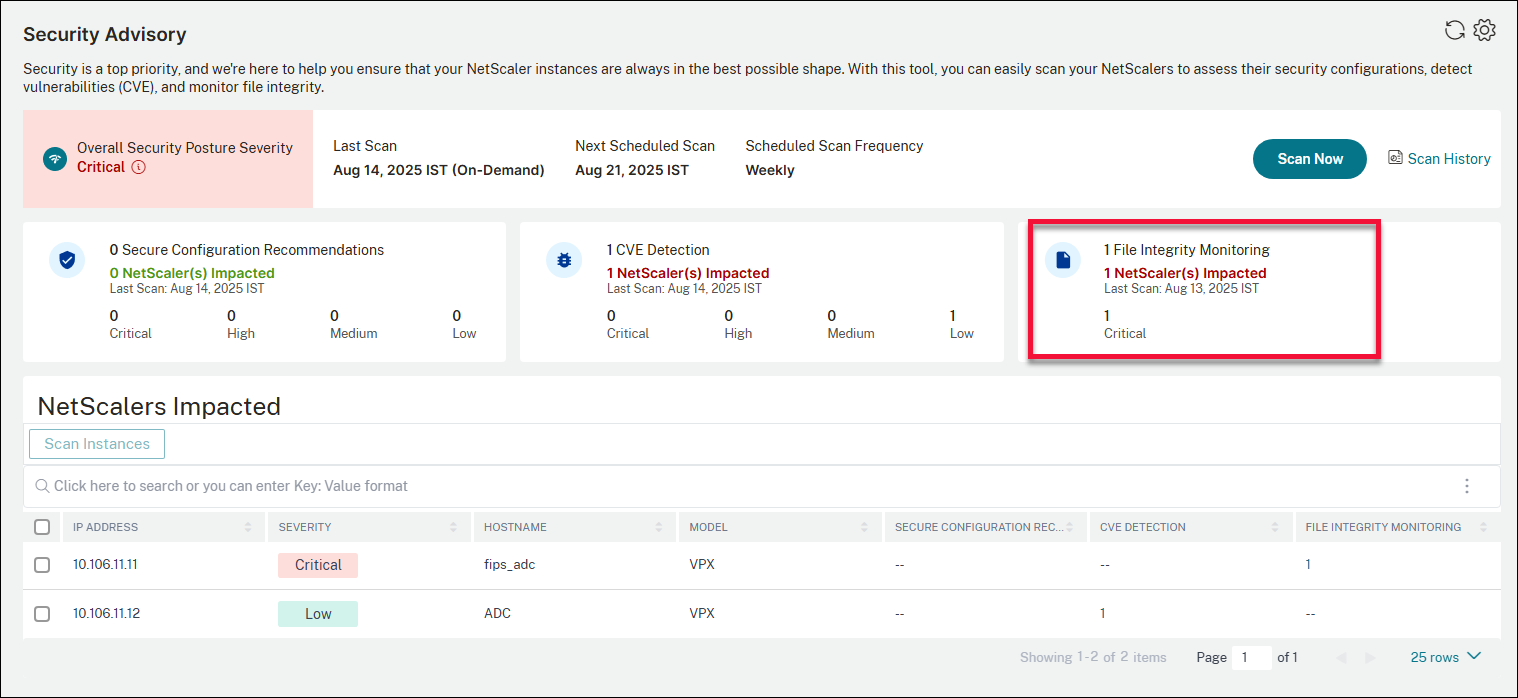Click the critical severity info icon
1518x698 pixels.
(138, 167)
